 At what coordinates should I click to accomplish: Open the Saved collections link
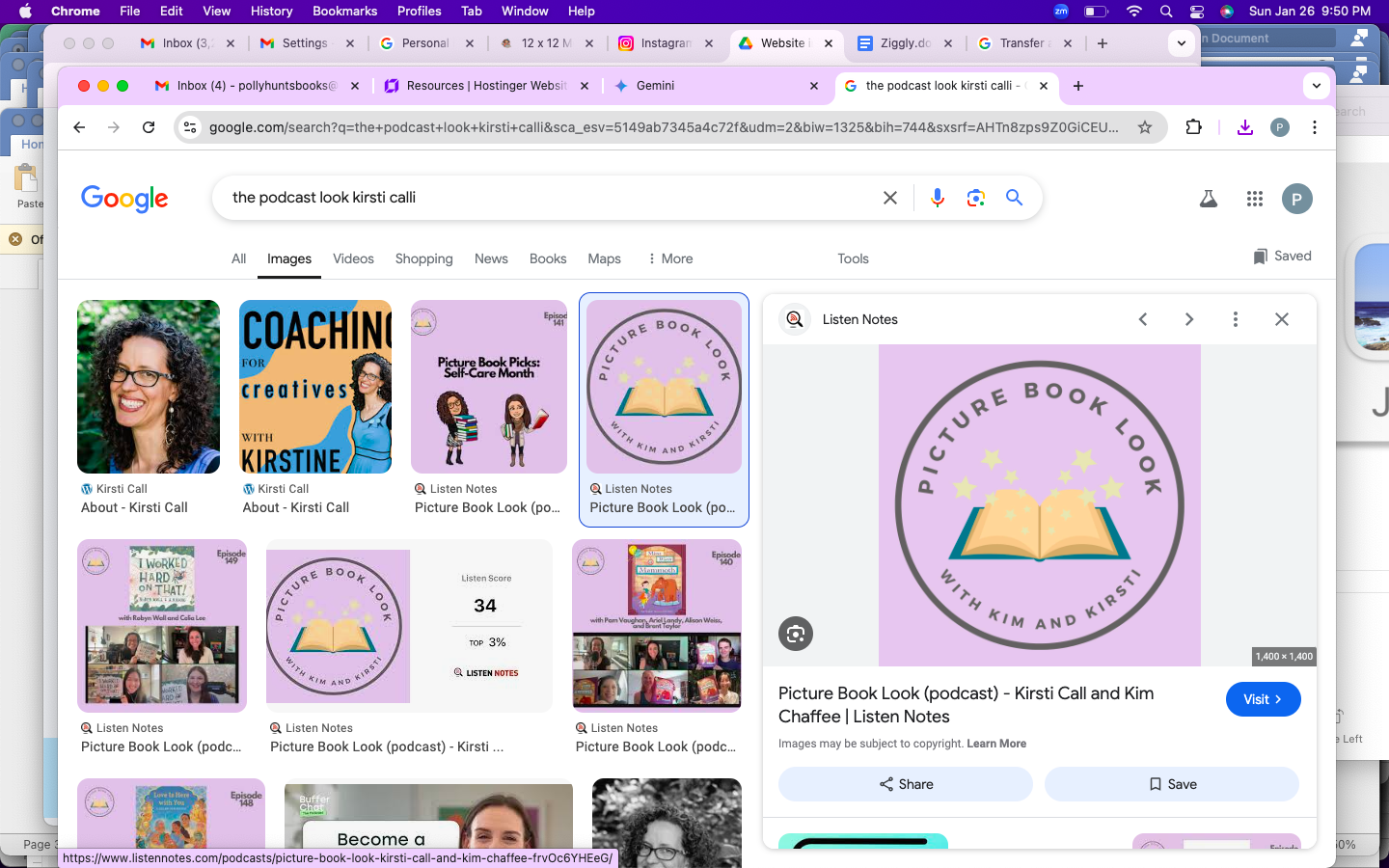tap(1282, 256)
